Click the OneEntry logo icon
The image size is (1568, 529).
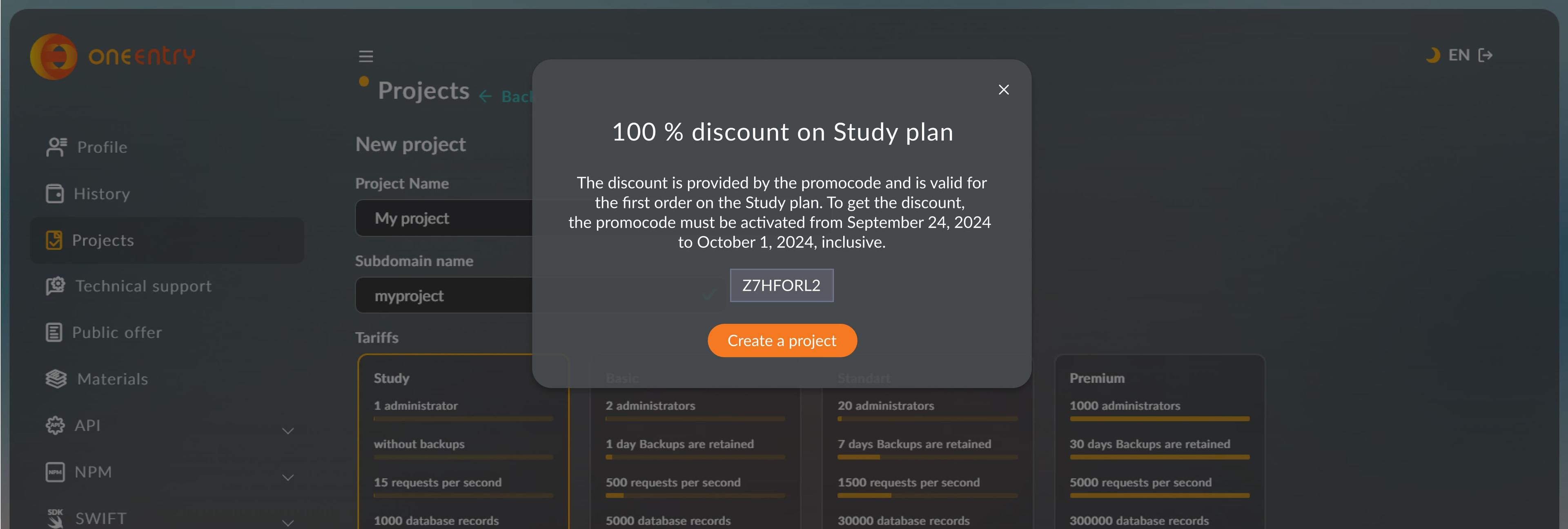click(53, 57)
